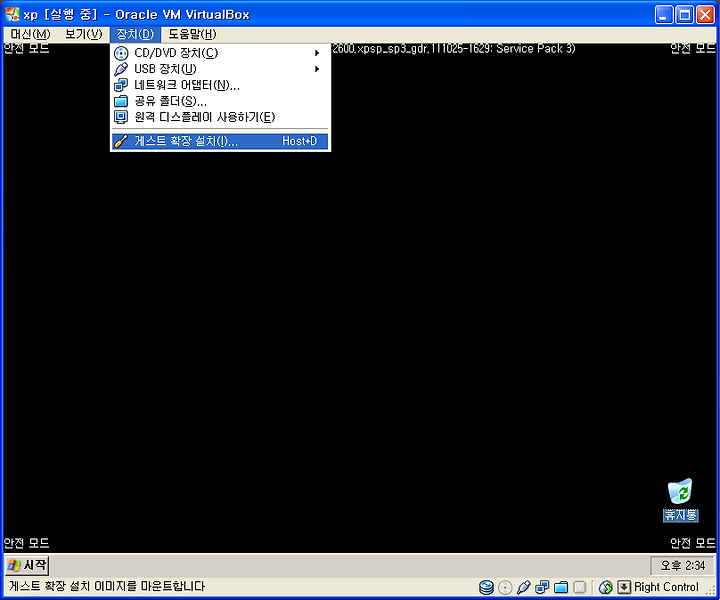Click the Right Control host key label
The width and height of the screenshot is (720, 600).
pos(666,587)
